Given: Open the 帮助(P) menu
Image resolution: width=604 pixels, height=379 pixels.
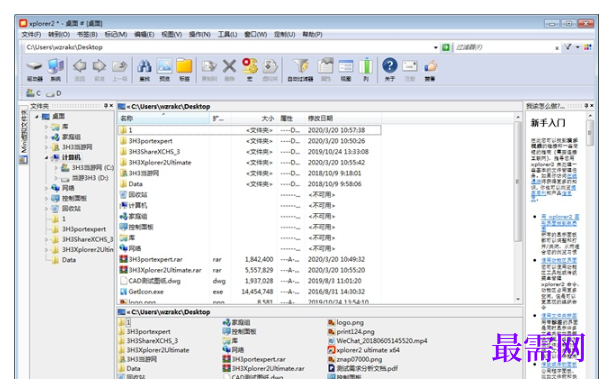Looking at the screenshot, I should coord(312,34).
